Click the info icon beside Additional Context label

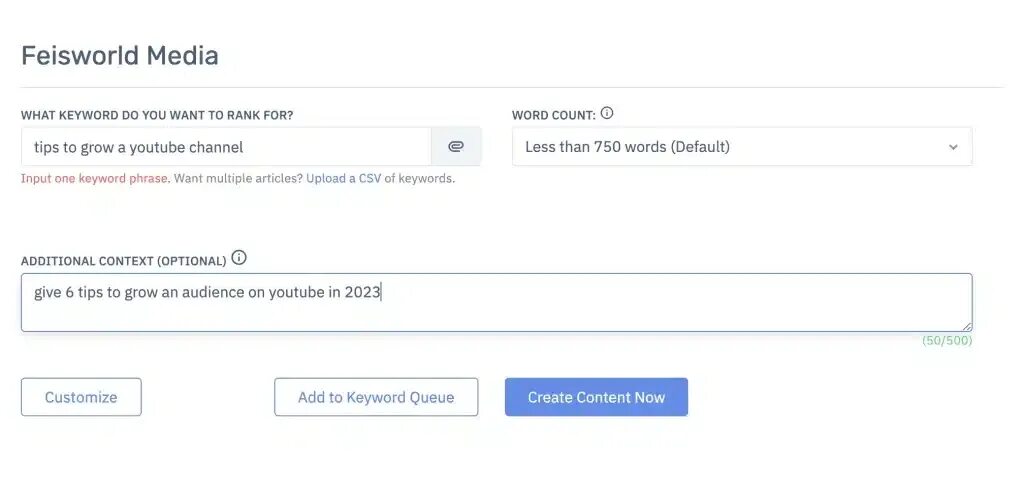point(239,258)
